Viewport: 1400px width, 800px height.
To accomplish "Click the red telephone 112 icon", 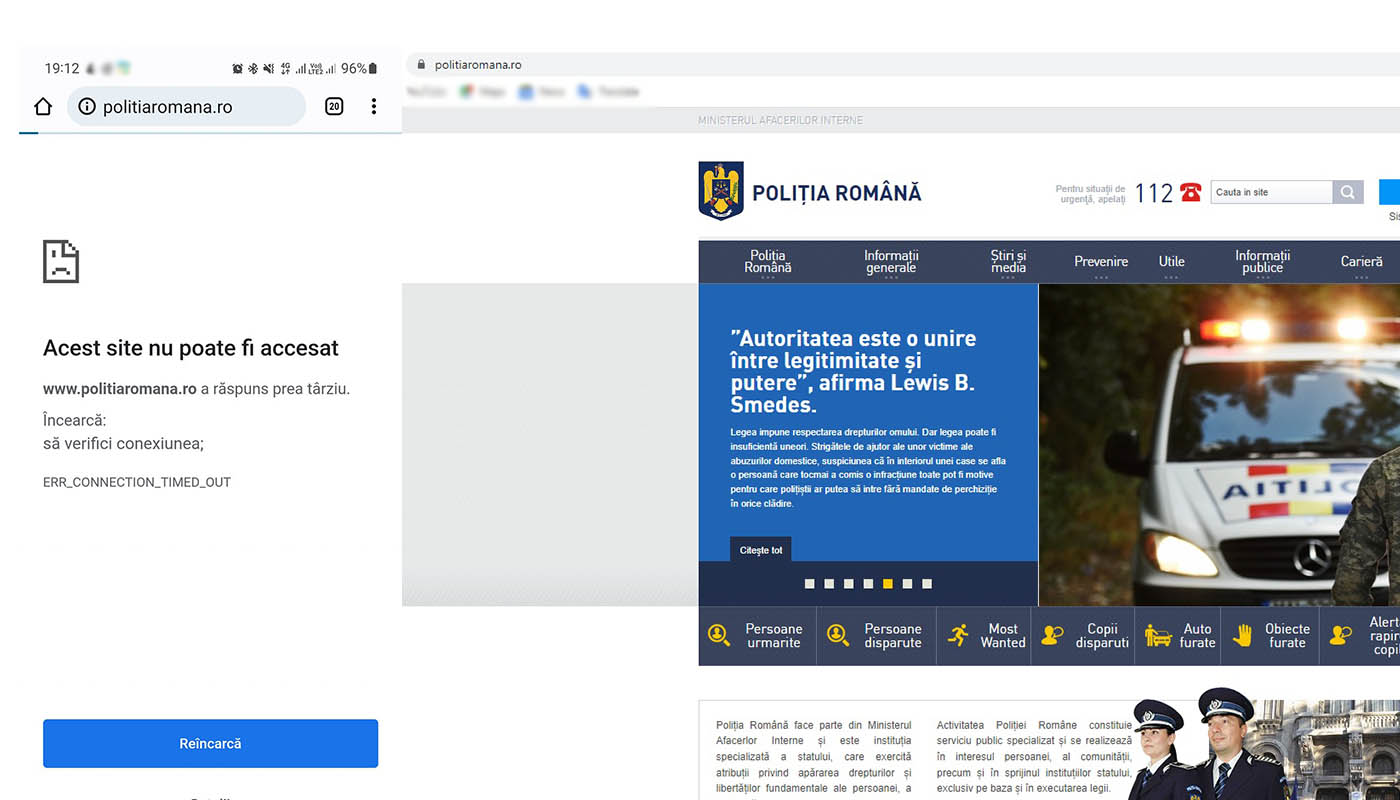I will [1190, 192].
